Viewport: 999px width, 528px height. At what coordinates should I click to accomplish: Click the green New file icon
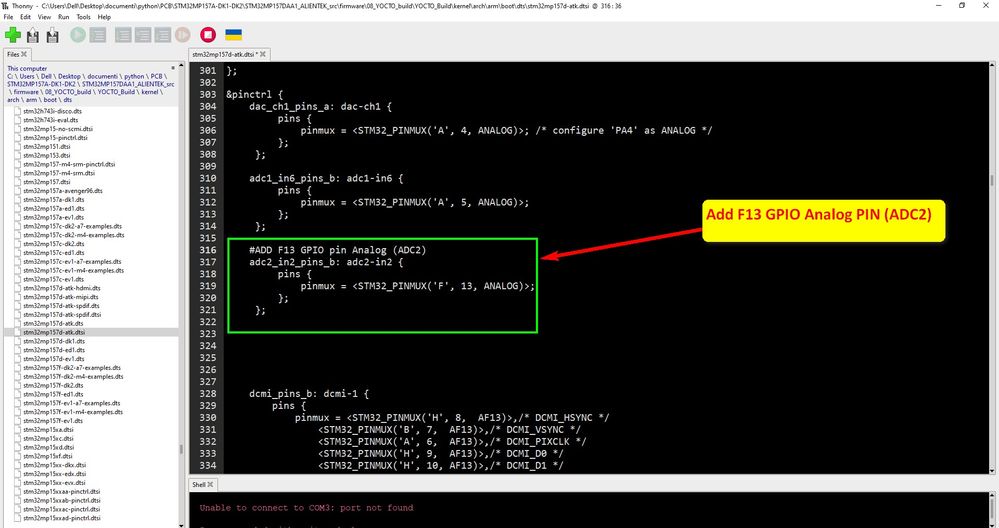(x=13, y=34)
